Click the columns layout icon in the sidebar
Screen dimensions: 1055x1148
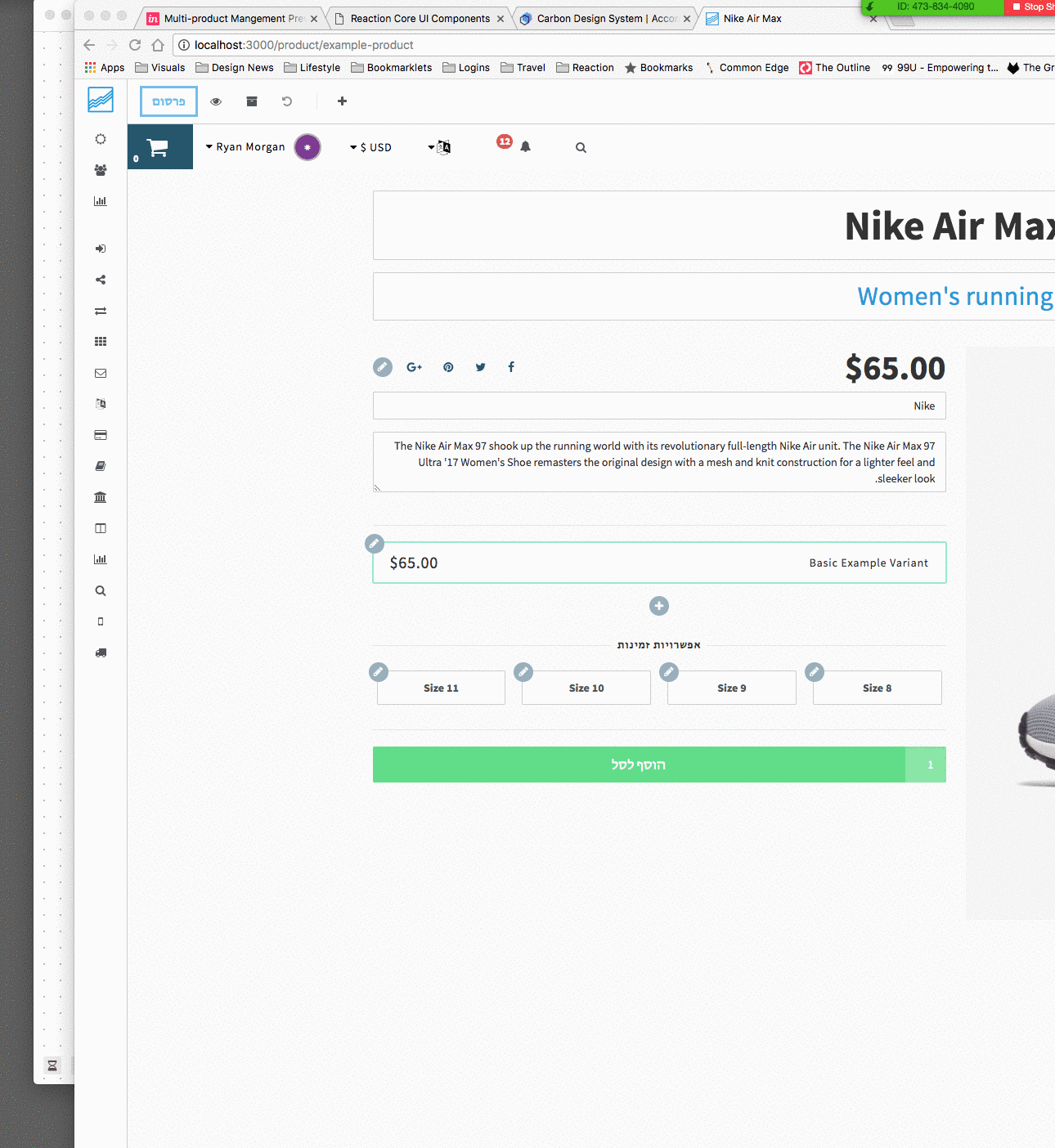[101, 528]
